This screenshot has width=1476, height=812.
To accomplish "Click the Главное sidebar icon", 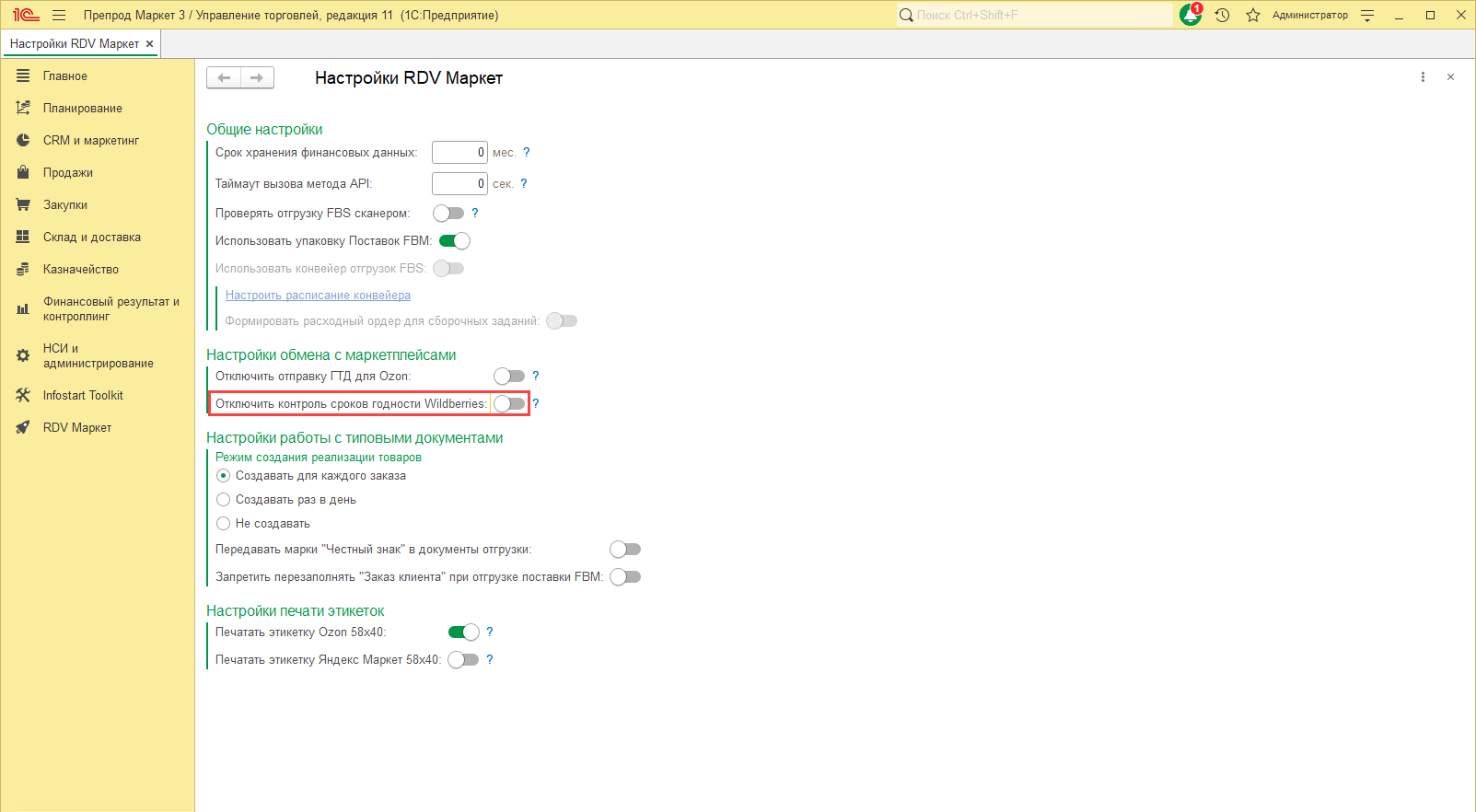I will coord(23,75).
